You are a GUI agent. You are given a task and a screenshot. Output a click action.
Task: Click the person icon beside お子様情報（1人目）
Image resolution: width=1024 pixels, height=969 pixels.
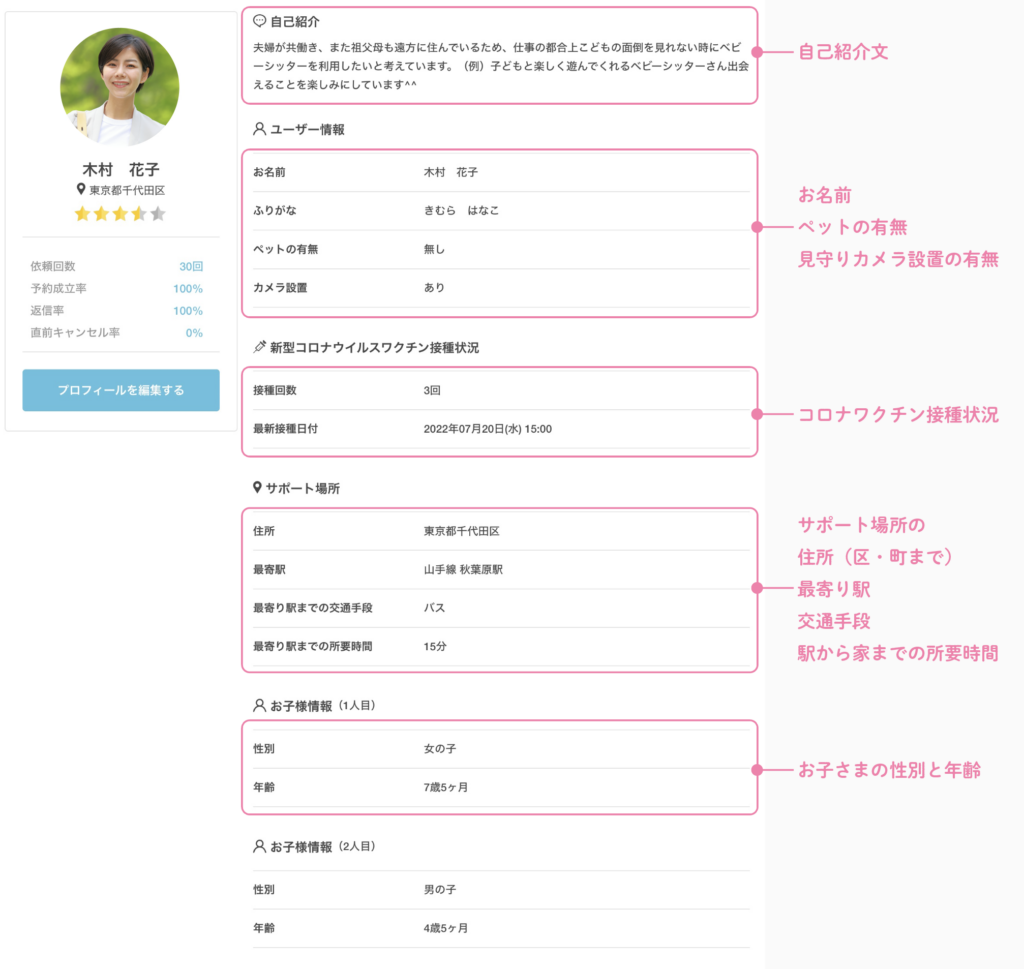click(259, 705)
